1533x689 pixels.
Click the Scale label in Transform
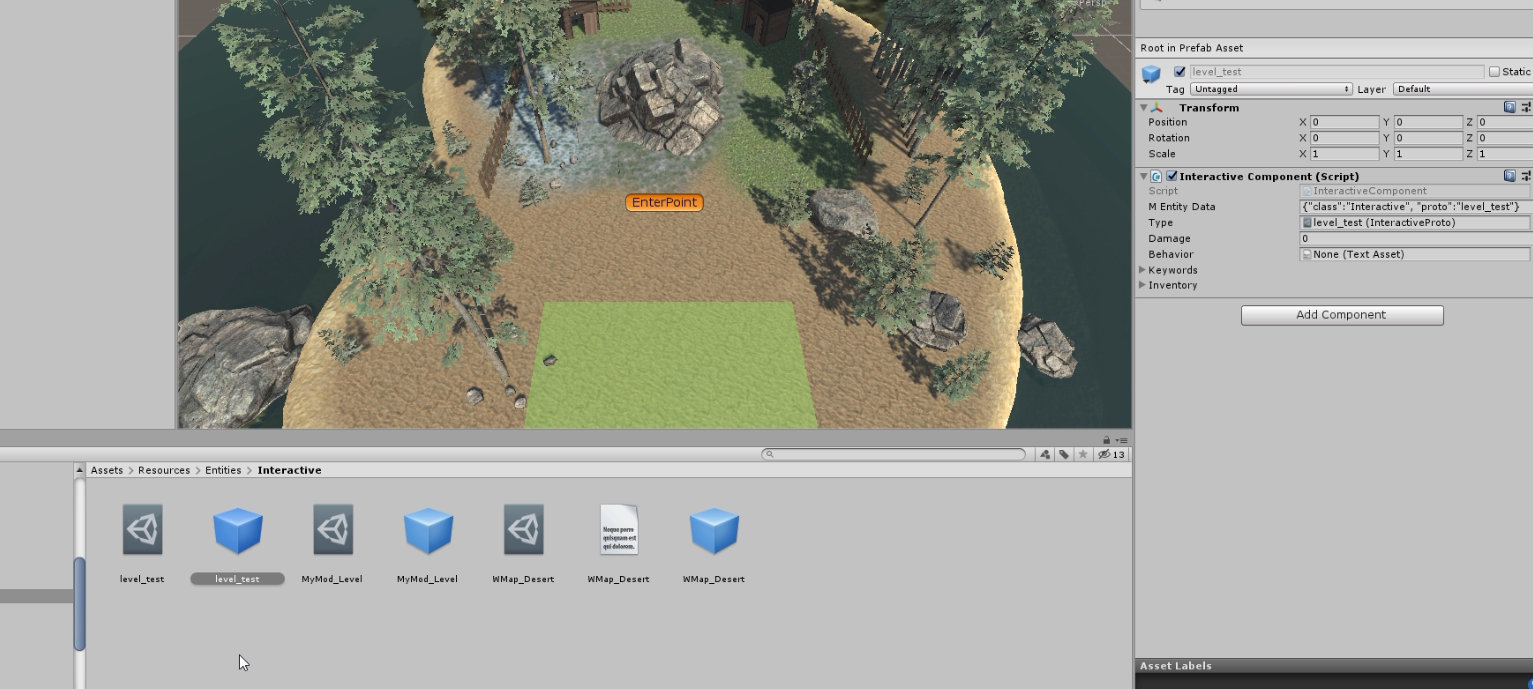[1162, 154]
